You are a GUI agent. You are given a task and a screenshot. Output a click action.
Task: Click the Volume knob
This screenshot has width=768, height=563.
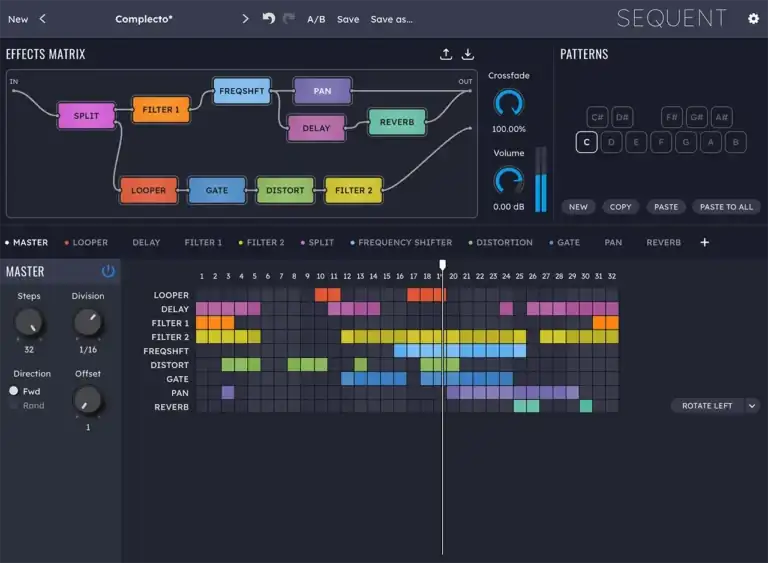pos(509,180)
